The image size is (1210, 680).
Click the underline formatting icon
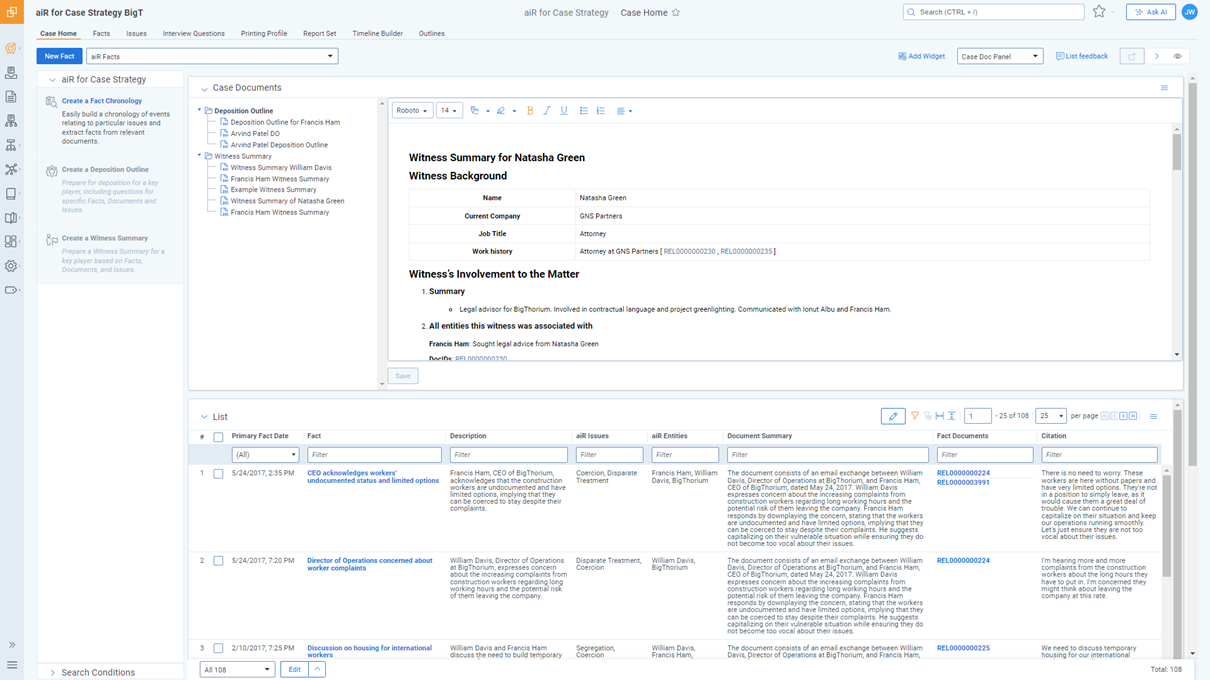(x=564, y=111)
